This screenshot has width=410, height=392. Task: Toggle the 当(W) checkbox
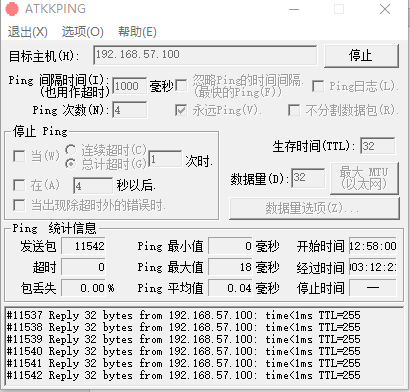[x=19, y=156]
